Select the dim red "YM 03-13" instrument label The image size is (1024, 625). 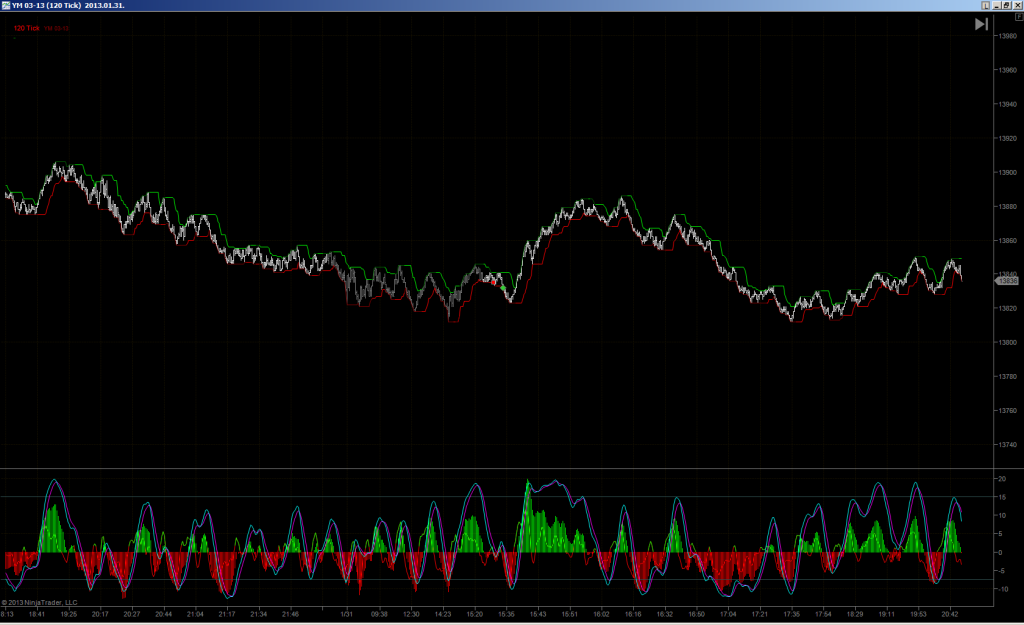tap(57, 29)
